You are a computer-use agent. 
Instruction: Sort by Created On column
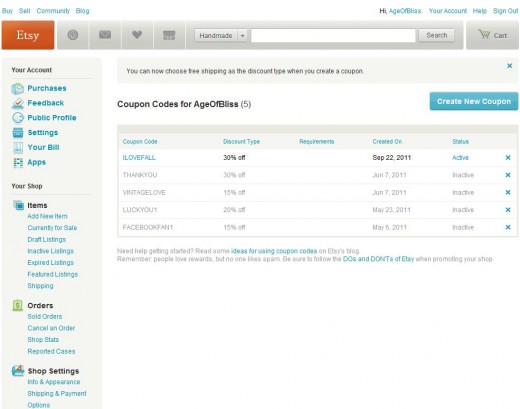(387, 142)
